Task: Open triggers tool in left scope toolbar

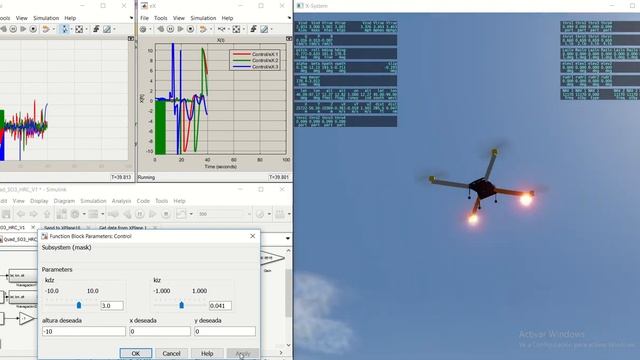Action: 96,29
